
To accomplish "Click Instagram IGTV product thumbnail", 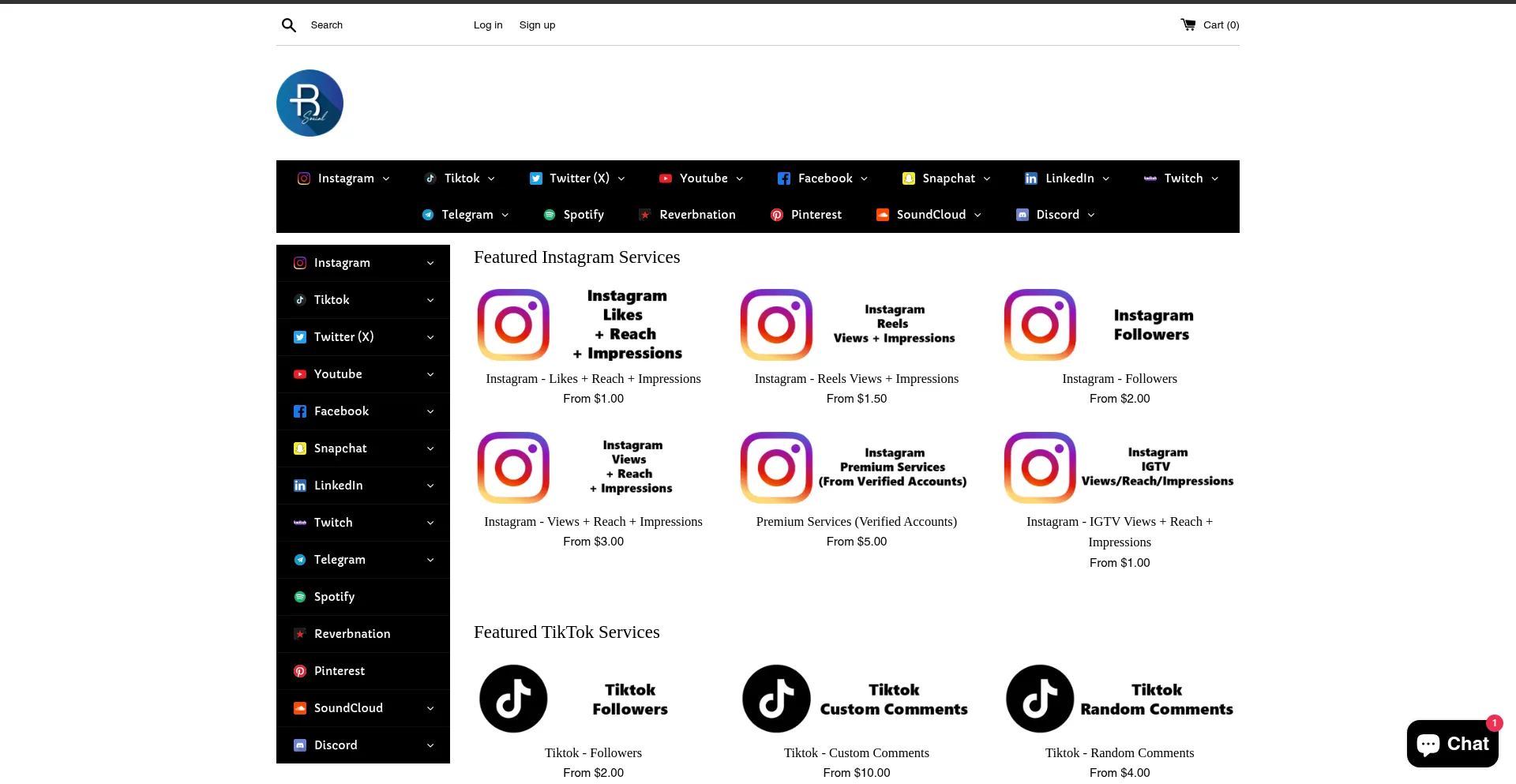I will (1120, 467).
